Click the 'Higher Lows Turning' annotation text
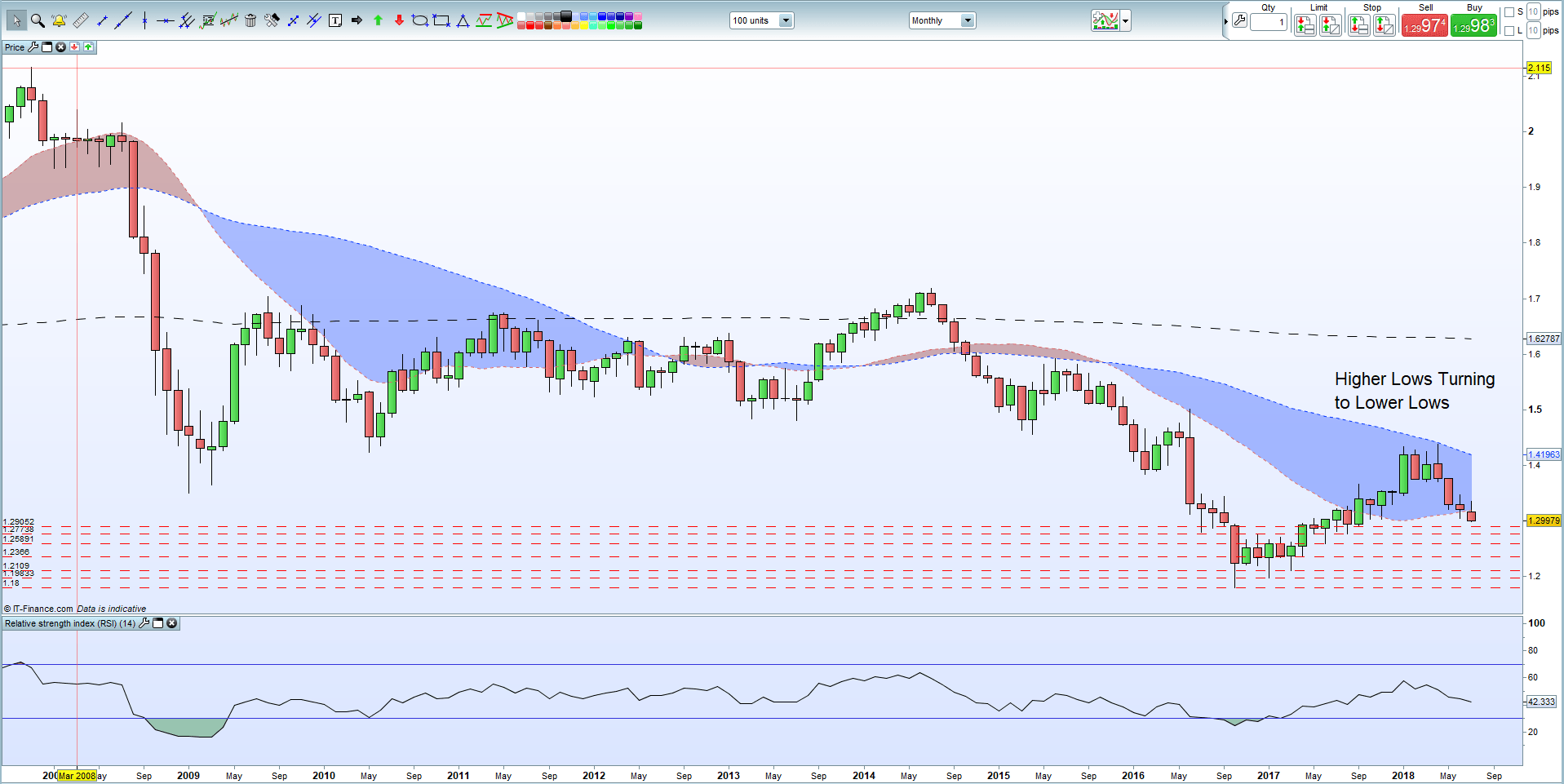This screenshot has height=784, width=1564. 1415,379
